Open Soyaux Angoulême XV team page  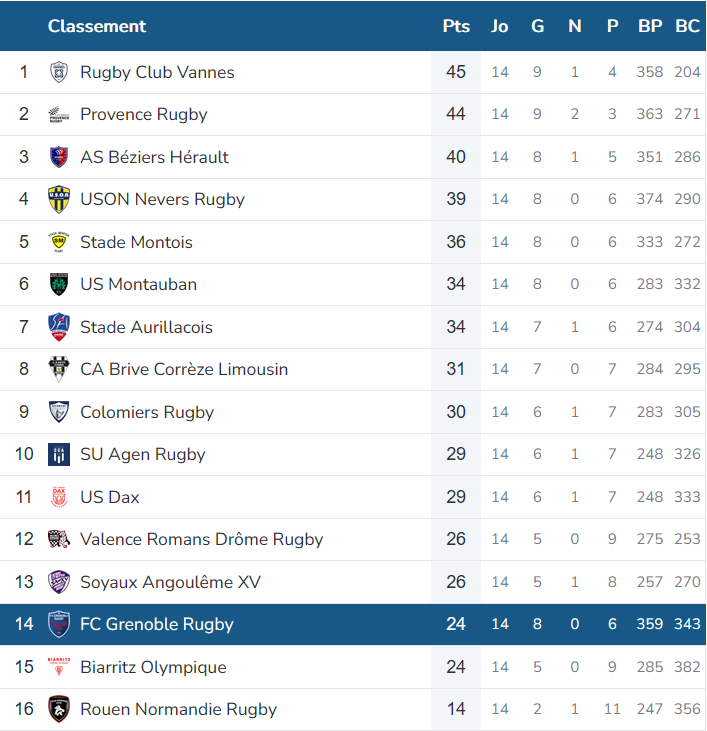pos(171,582)
